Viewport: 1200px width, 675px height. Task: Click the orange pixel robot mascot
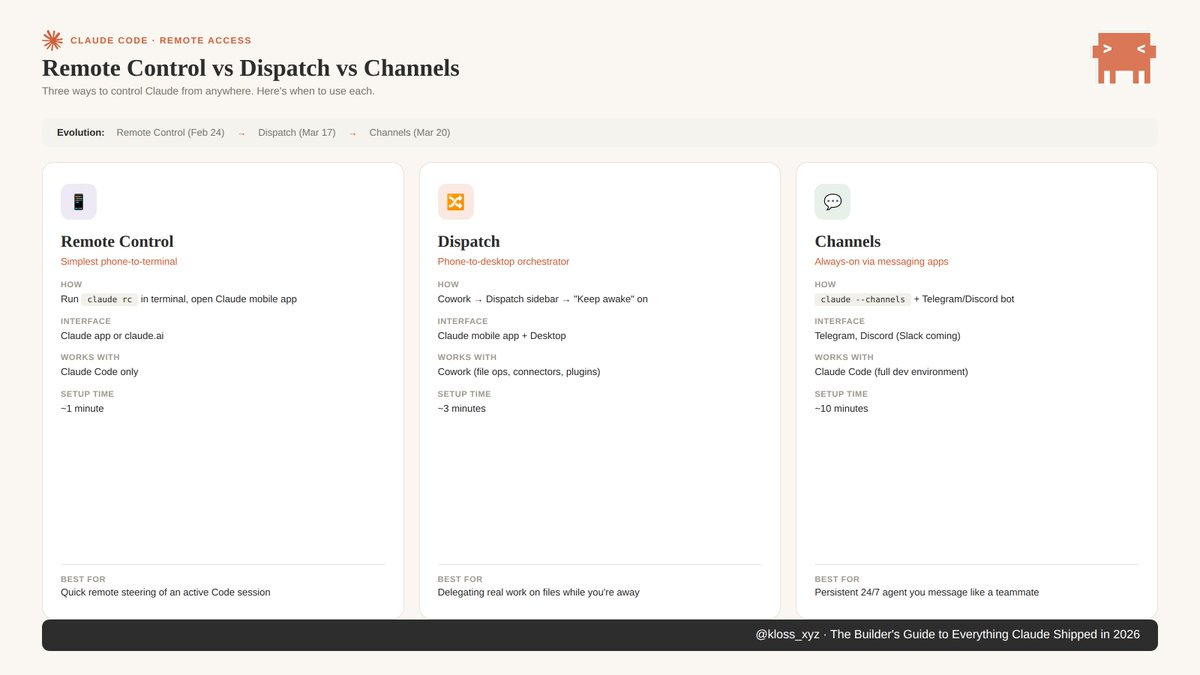coord(1125,58)
